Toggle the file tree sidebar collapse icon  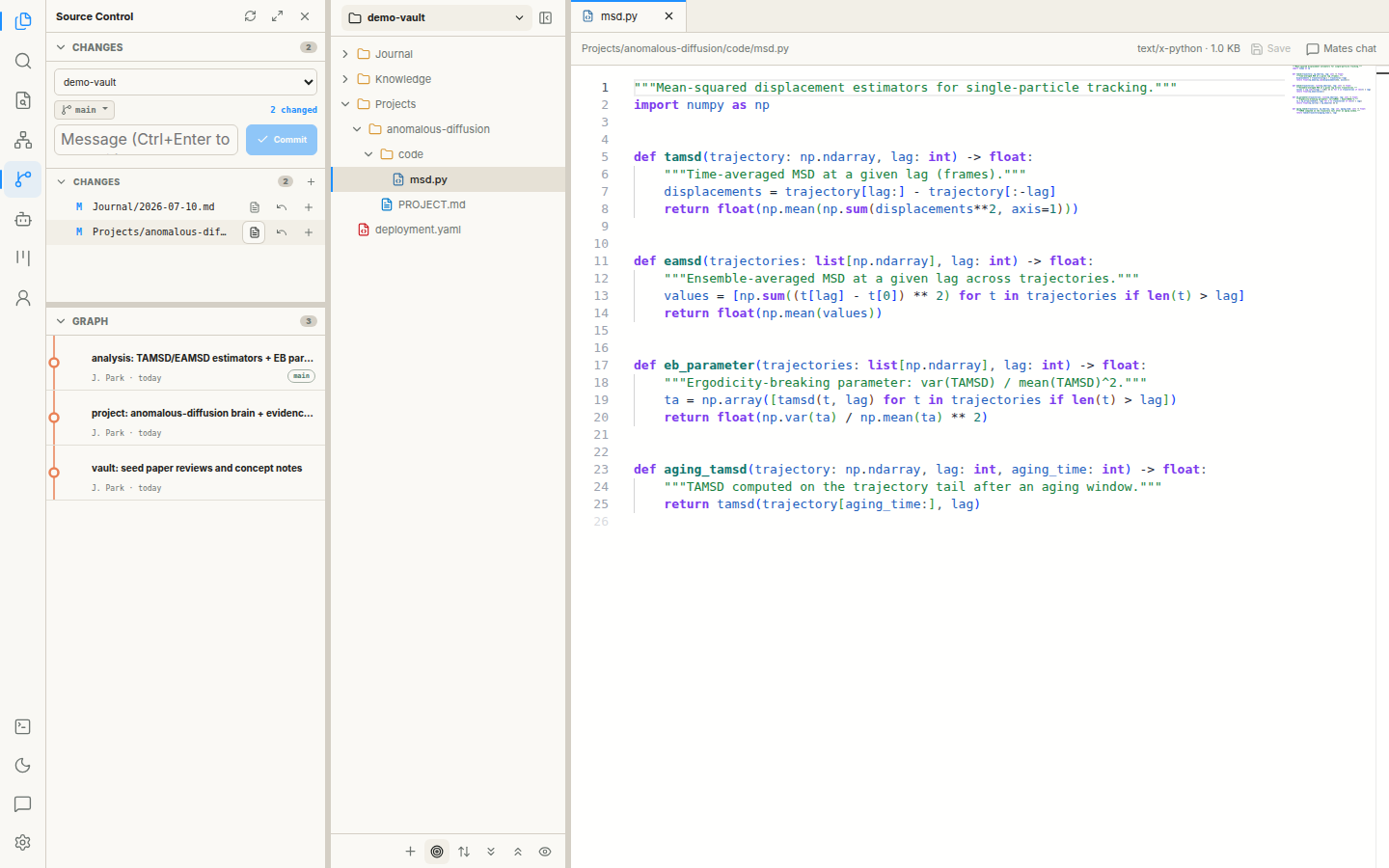click(545, 17)
